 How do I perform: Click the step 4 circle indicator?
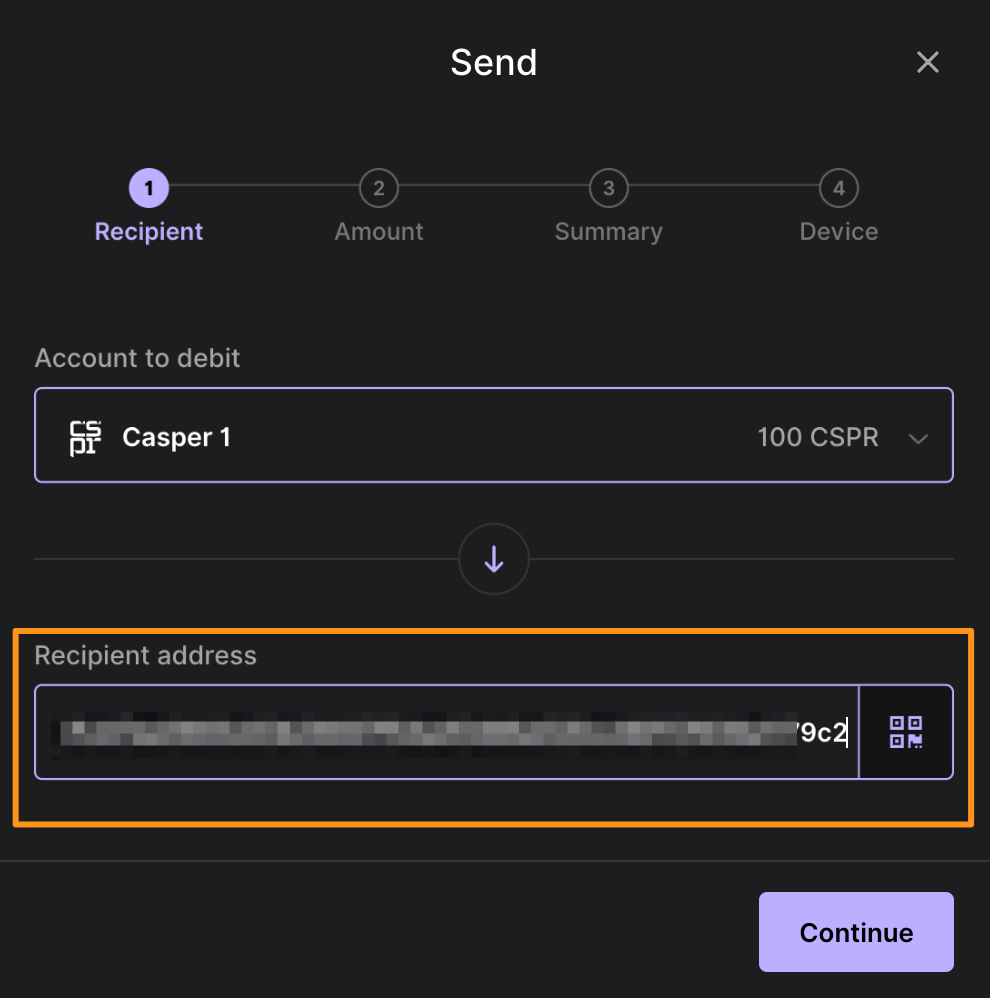(838, 188)
